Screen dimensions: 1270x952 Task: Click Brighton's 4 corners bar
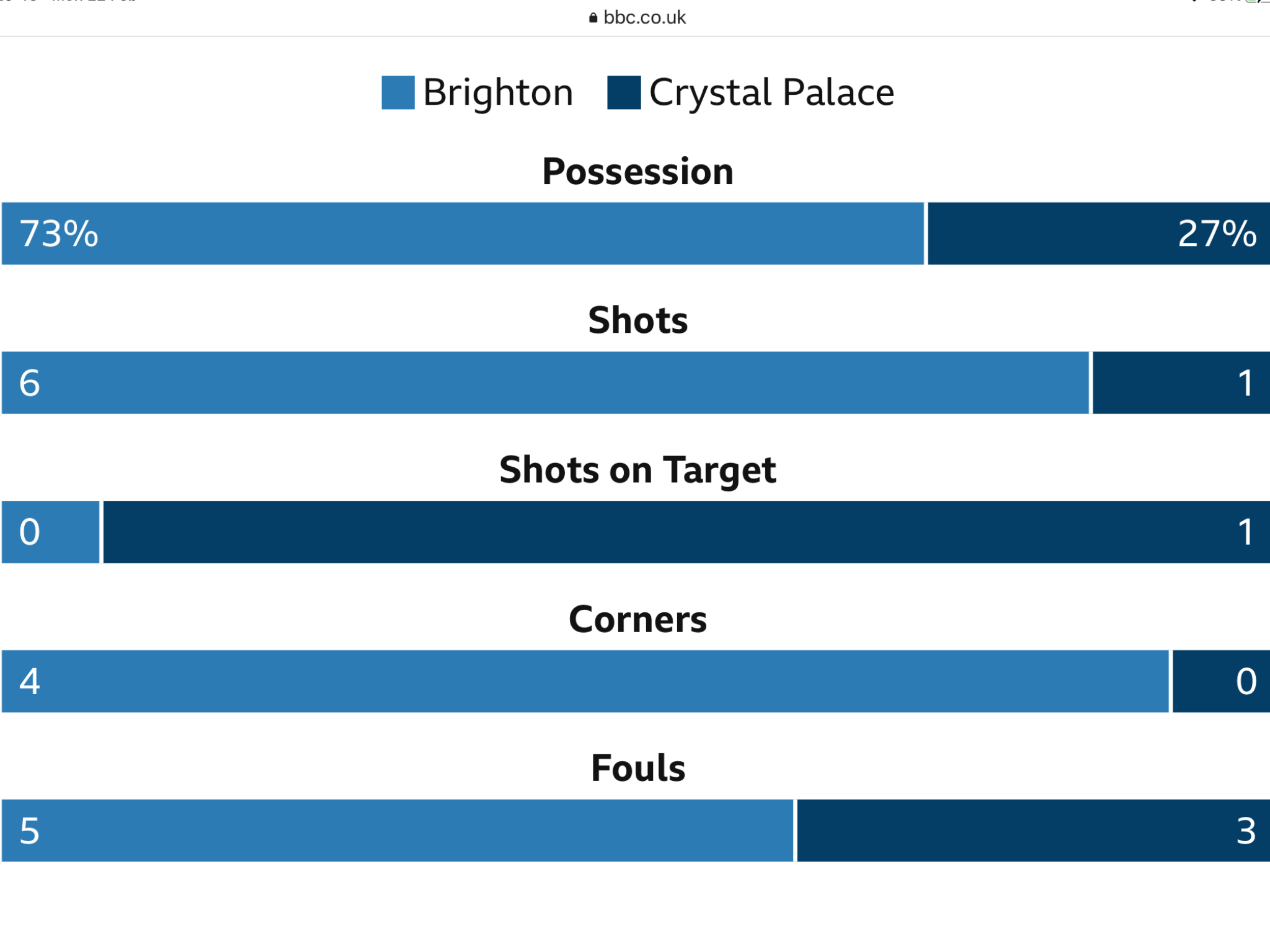585,681
